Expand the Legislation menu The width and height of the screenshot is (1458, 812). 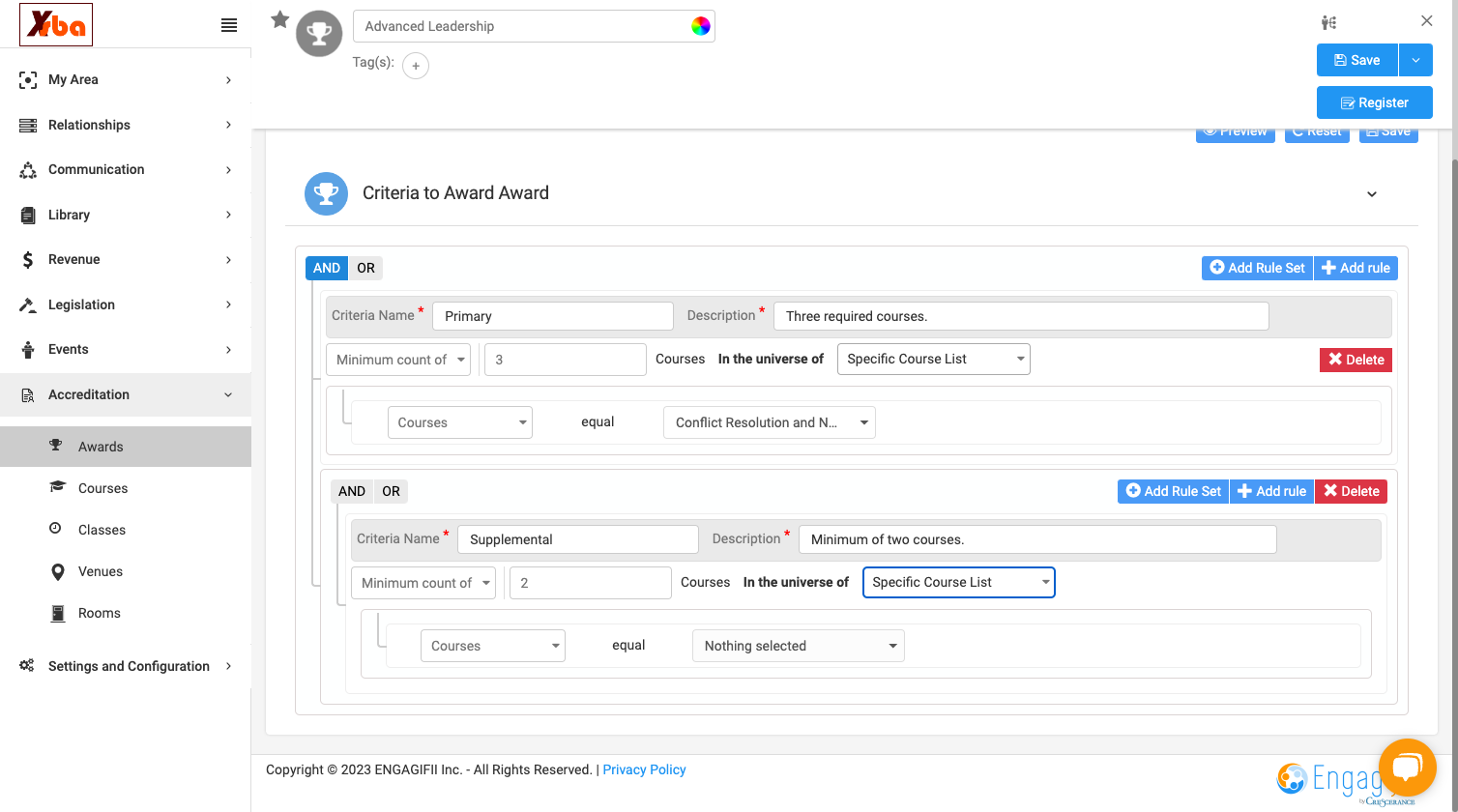(x=126, y=304)
